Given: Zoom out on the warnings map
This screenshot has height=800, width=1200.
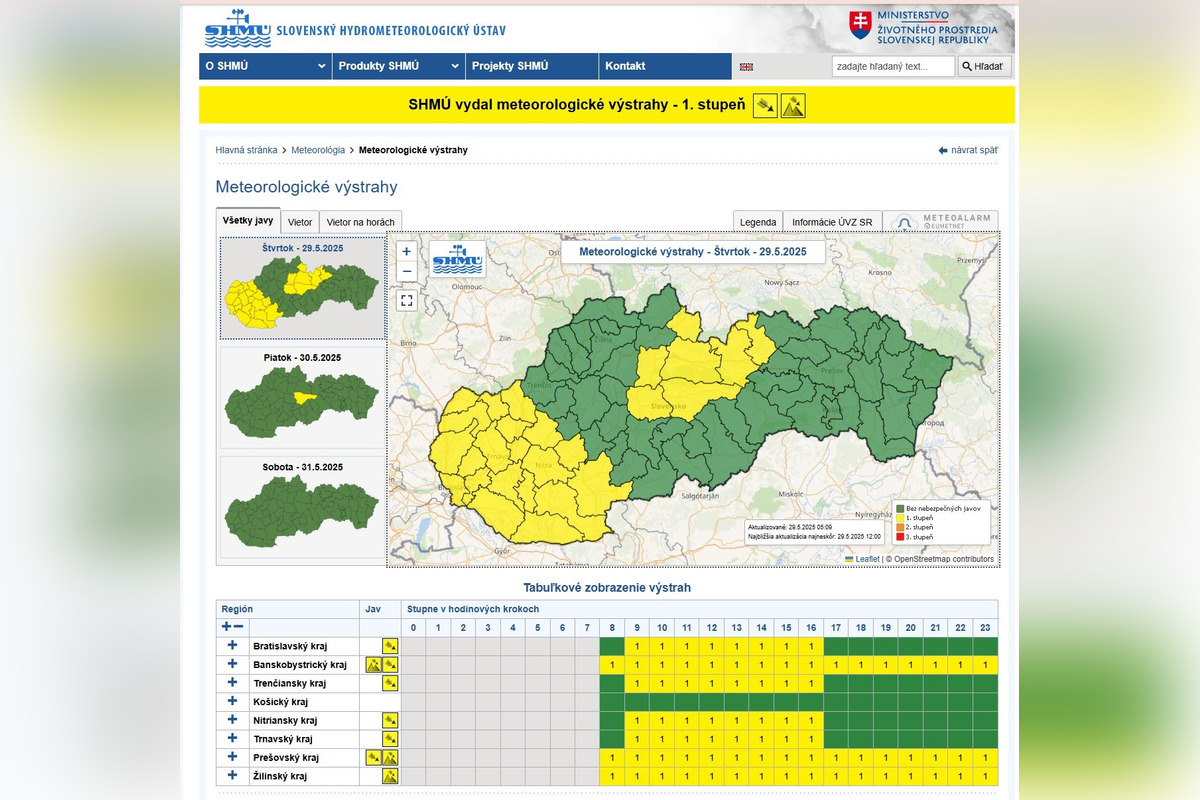Looking at the screenshot, I should pyautogui.click(x=407, y=272).
